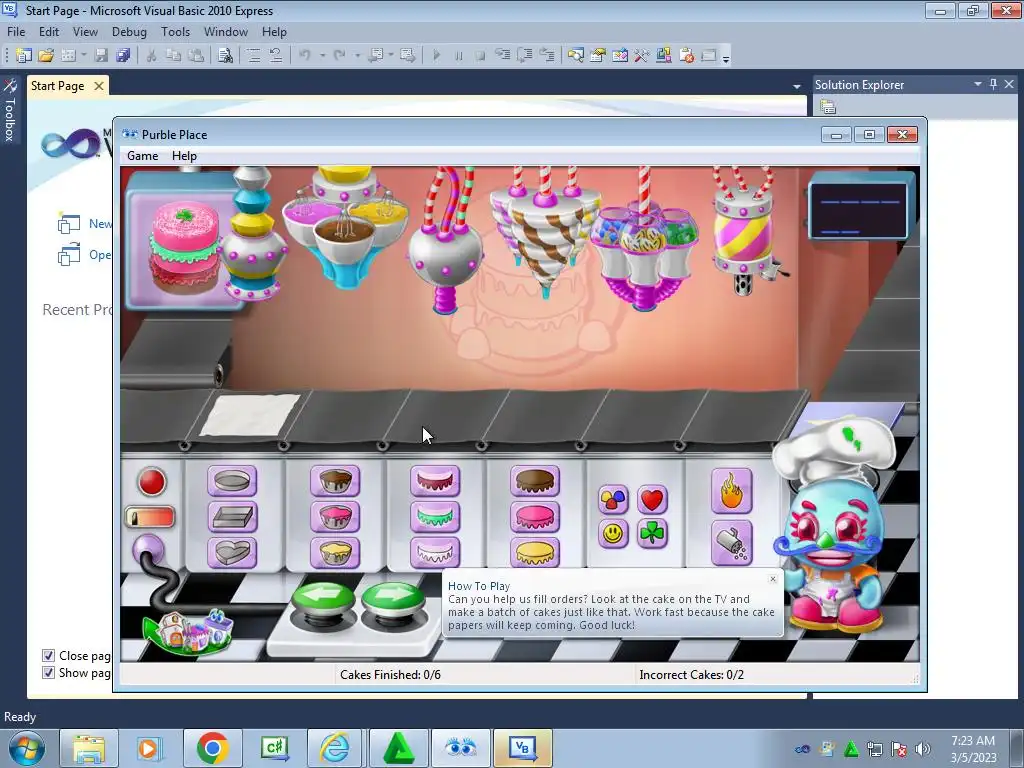This screenshot has height=768, width=1024.
Task: Open Solution Explorer window position dropdown
Action: click(x=978, y=84)
